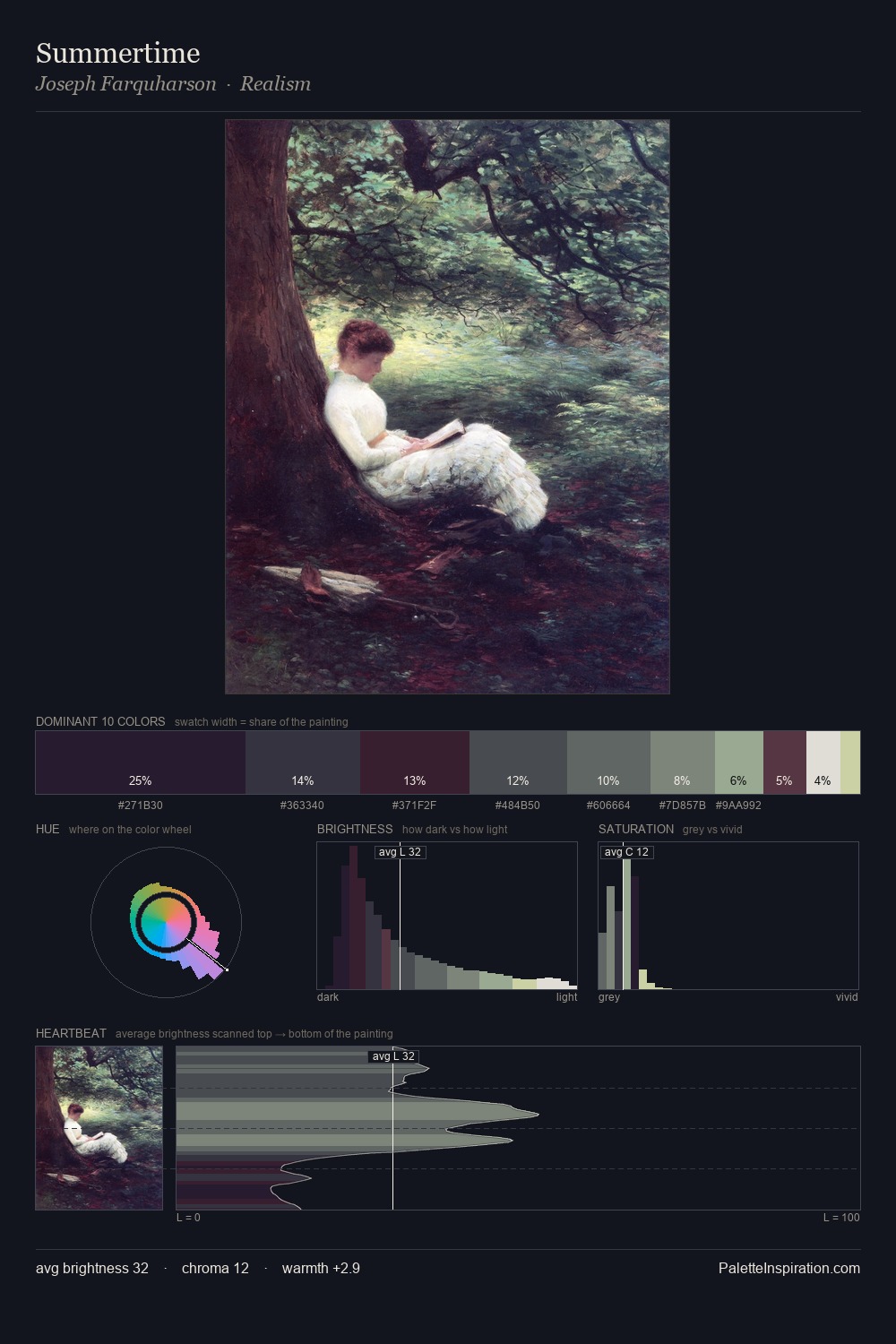This screenshot has width=896, height=1344.
Task: Select the 5% plum swatch
Action: point(785,762)
